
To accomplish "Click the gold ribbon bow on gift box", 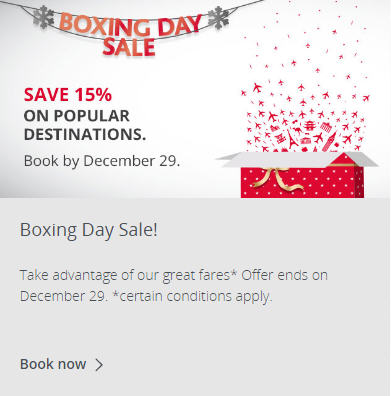I will [x=277, y=179].
